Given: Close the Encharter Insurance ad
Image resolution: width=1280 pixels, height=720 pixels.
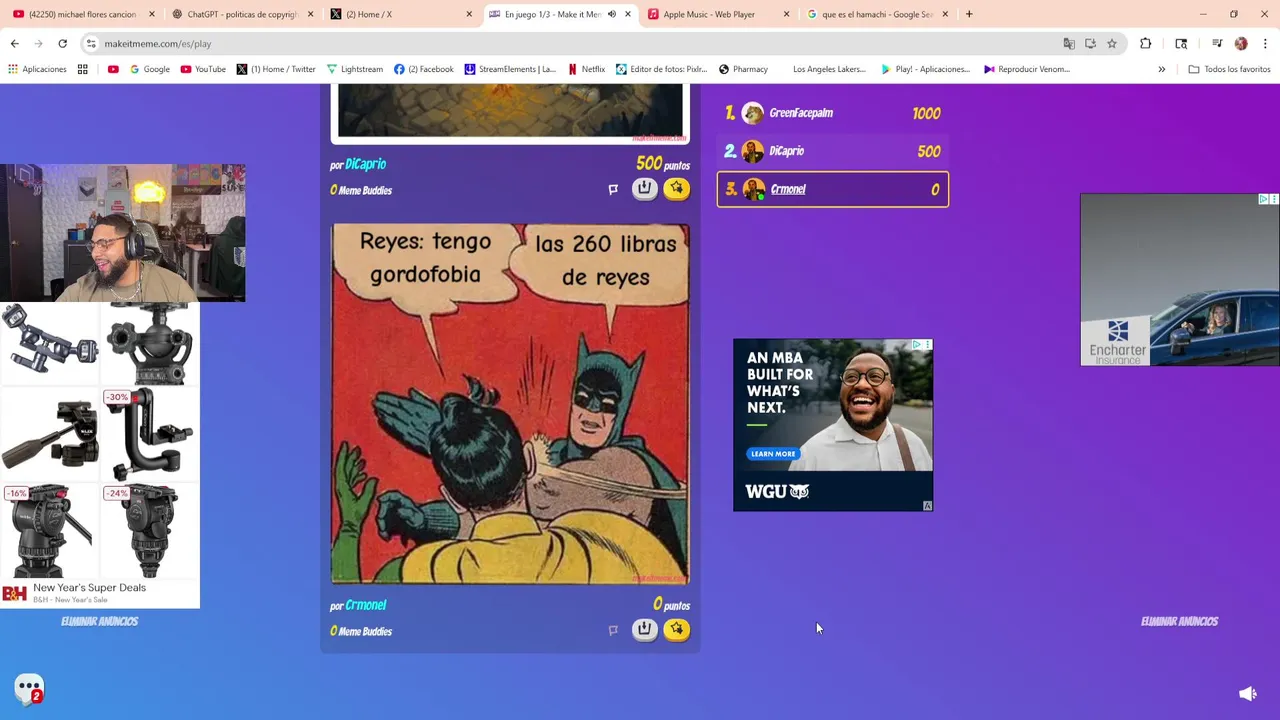Looking at the screenshot, I should coord(1274,200).
